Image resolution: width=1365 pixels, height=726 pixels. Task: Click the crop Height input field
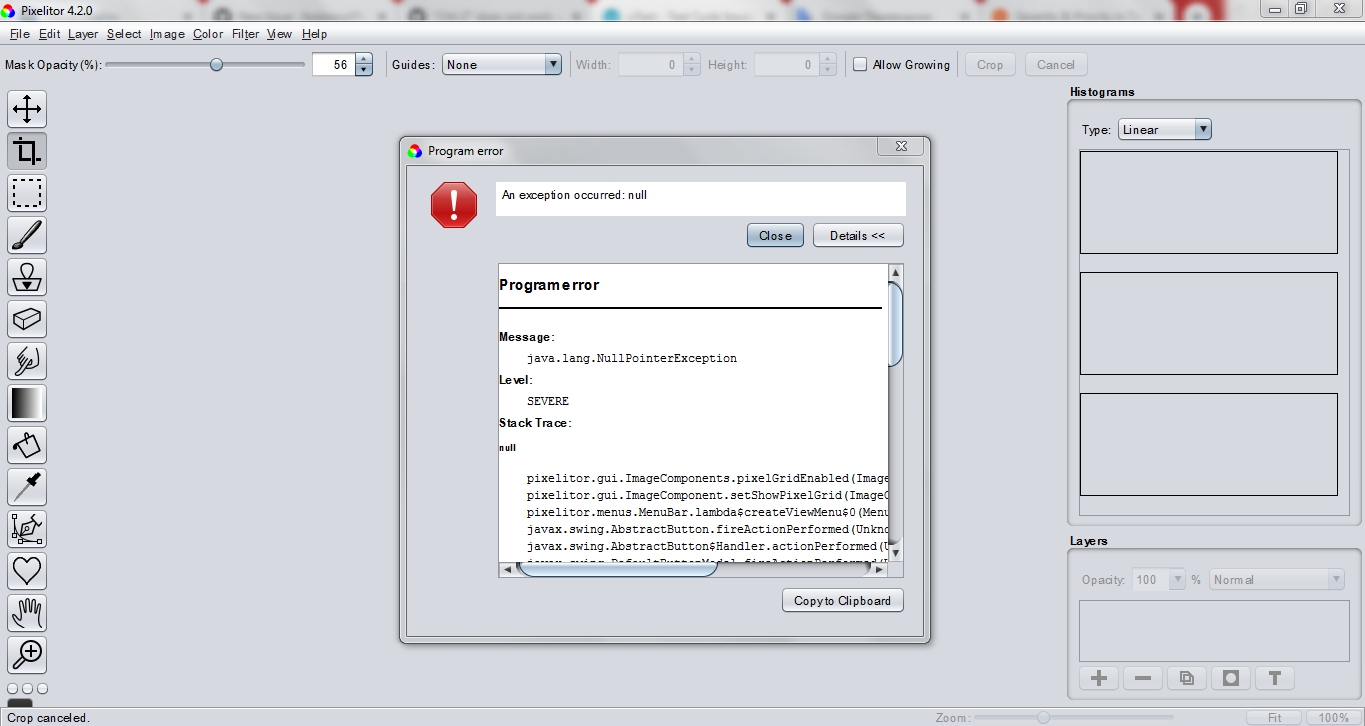(787, 65)
